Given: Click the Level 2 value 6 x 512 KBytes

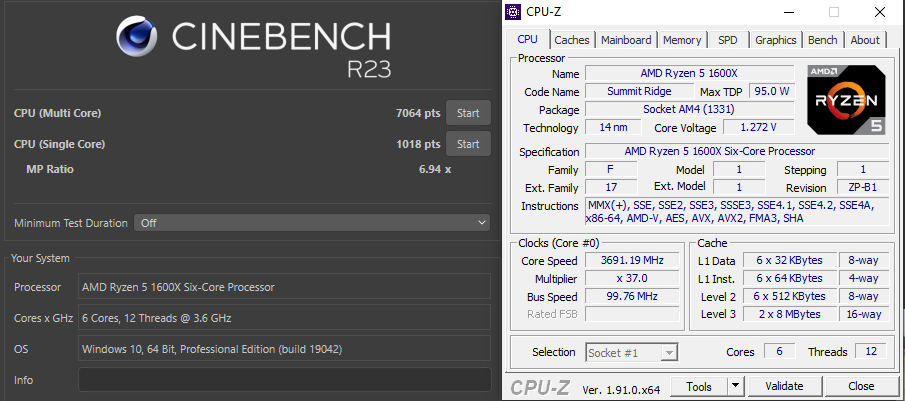Looking at the screenshot, I should click(x=790, y=296).
